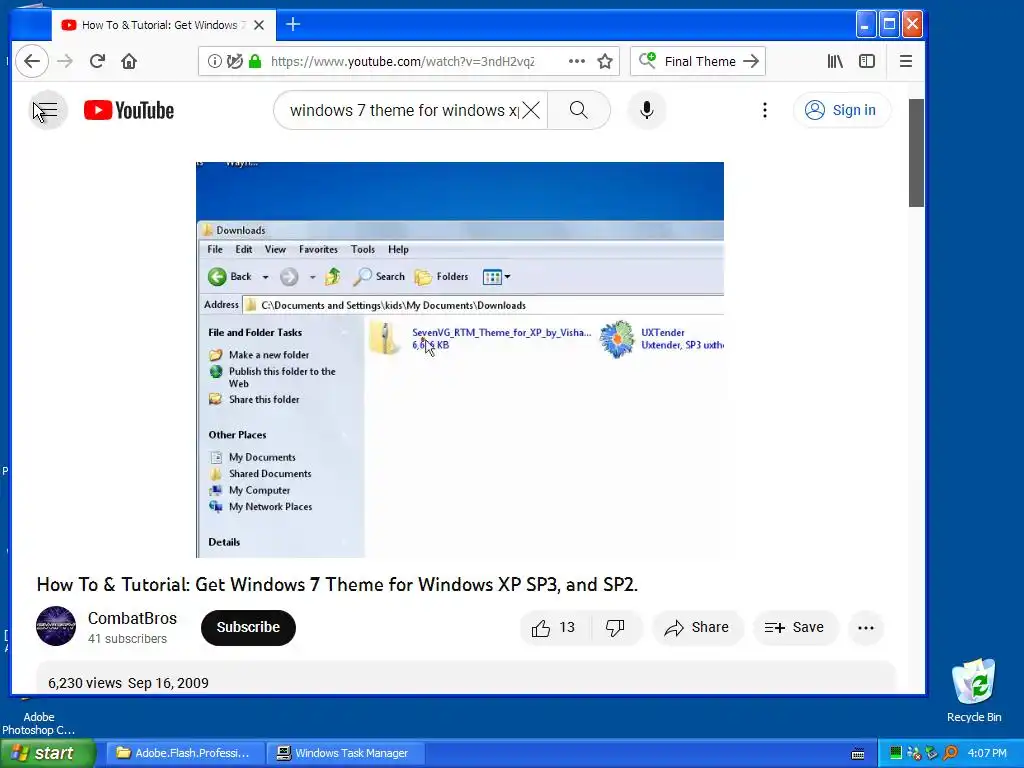The width and height of the screenshot is (1024, 768).
Task: Share this video
Action: (x=697, y=628)
